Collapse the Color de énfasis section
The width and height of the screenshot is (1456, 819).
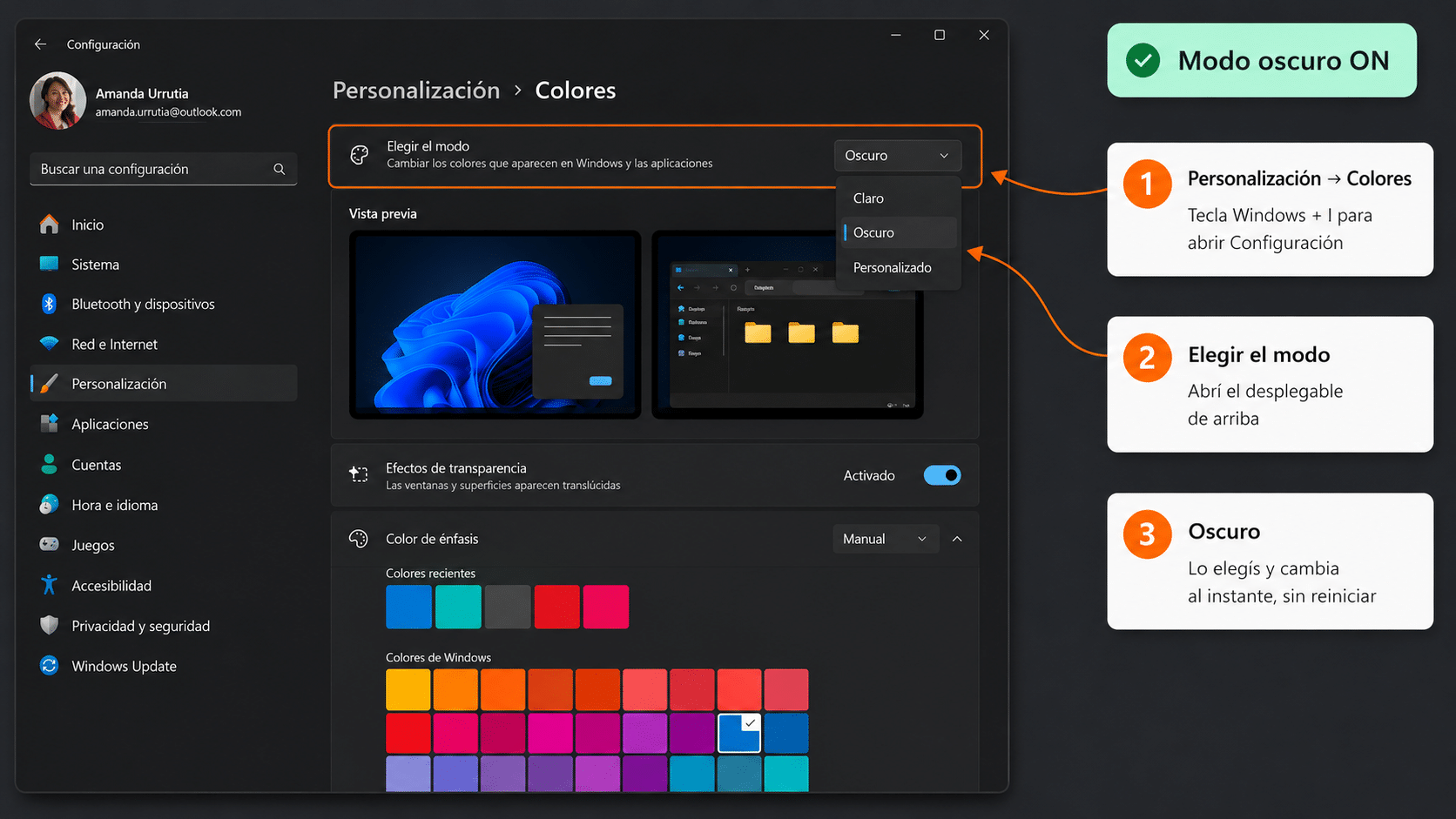pos(957,539)
